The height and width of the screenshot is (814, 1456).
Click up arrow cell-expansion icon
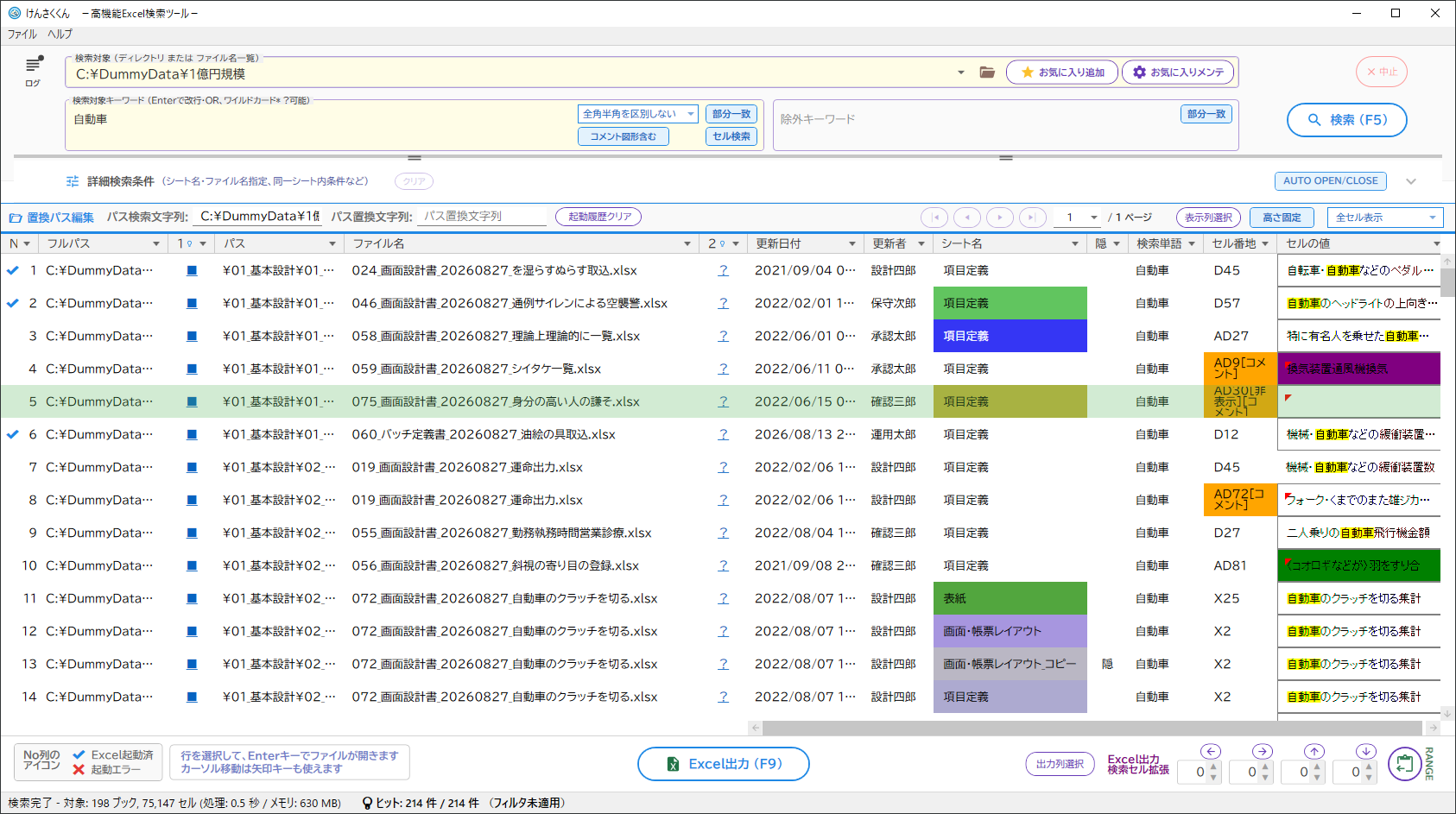tap(1314, 752)
